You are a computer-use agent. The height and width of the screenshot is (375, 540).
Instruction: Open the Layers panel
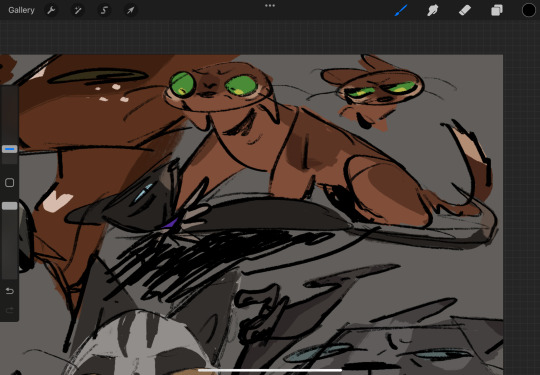coord(497,10)
